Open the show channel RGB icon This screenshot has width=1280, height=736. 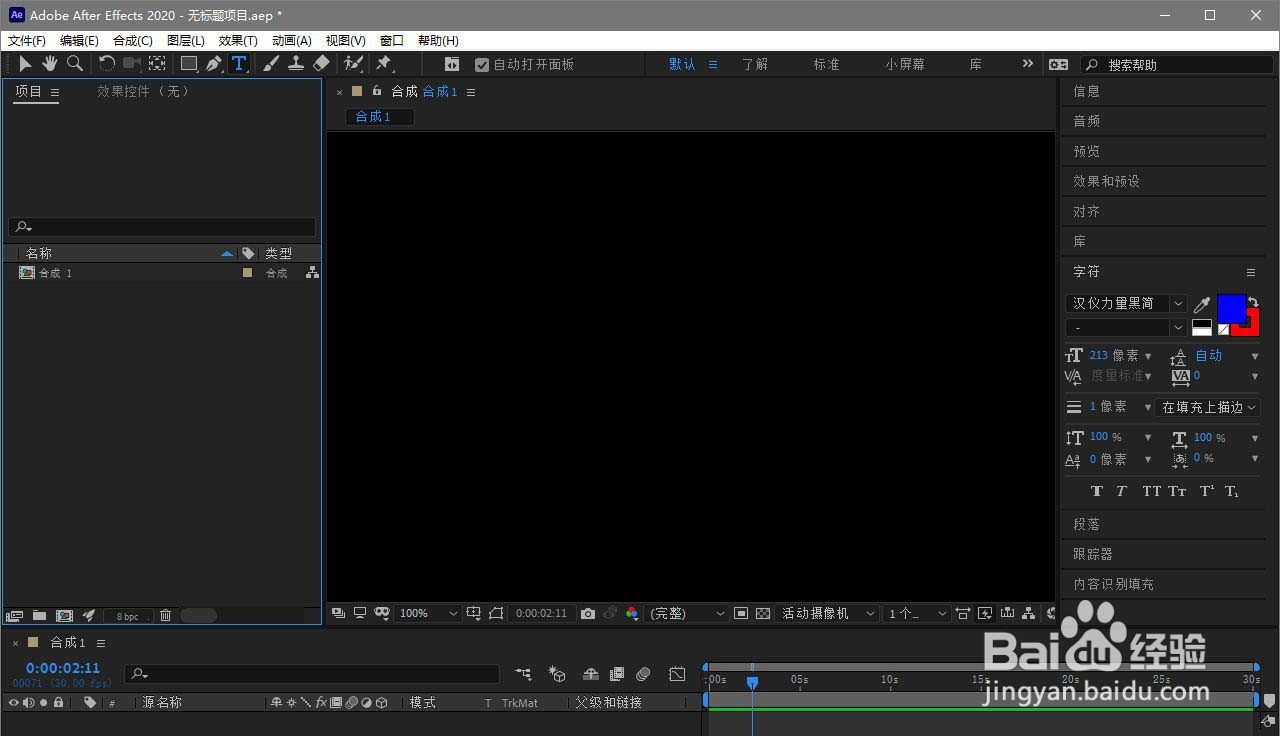coord(632,613)
